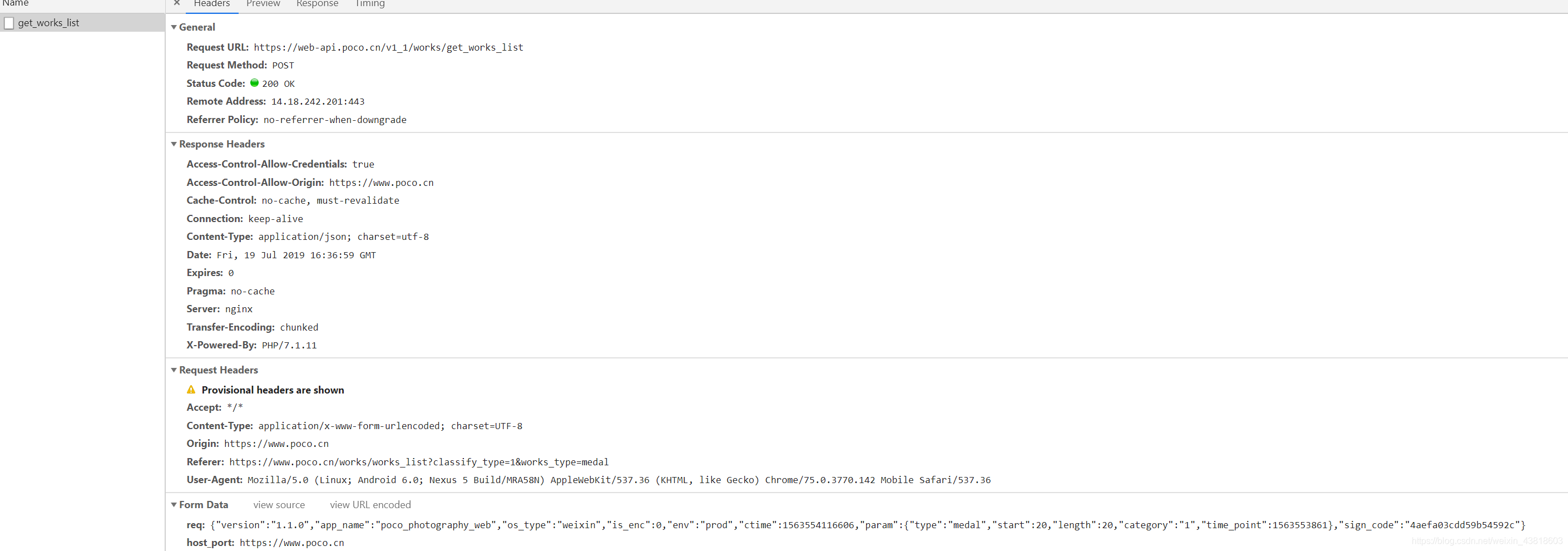This screenshot has height=551, width=1568.
Task: Collapse the Request Headers section
Action: pyautogui.click(x=174, y=370)
